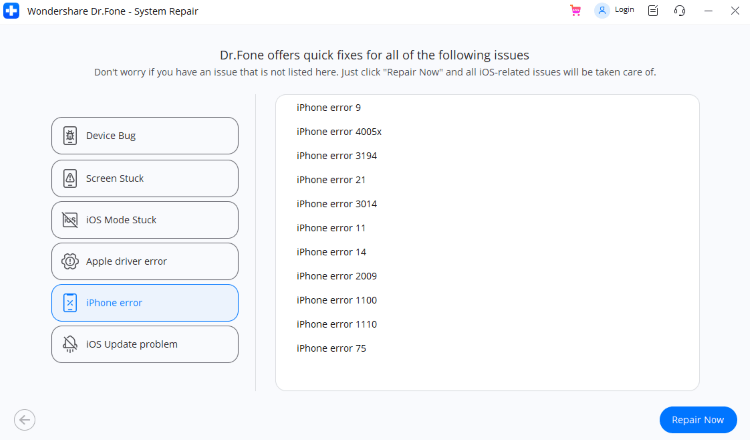Click the Login text link
This screenshot has height=440, width=750.
(624, 10)
